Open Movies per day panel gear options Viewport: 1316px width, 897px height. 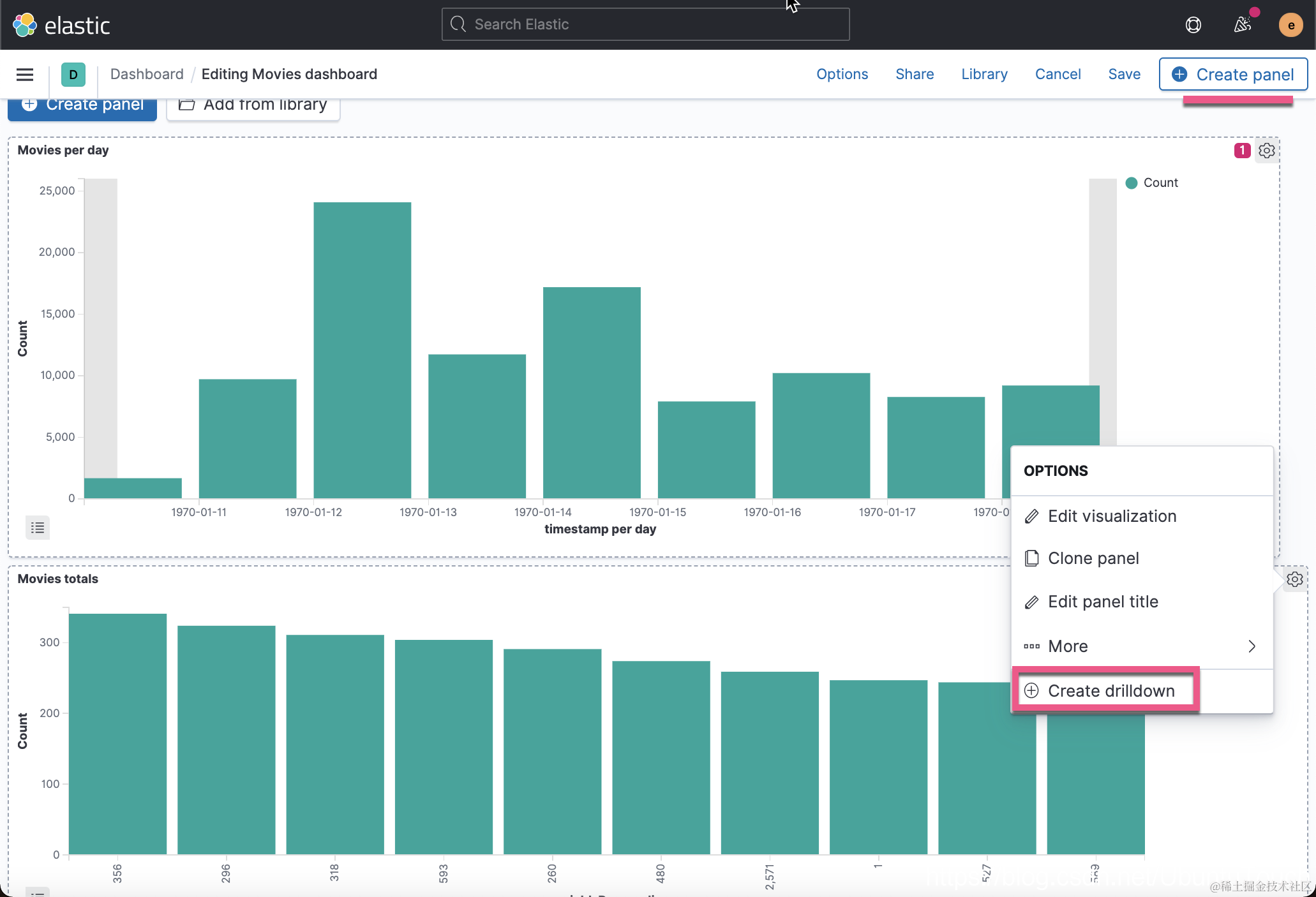(1266, 151)
